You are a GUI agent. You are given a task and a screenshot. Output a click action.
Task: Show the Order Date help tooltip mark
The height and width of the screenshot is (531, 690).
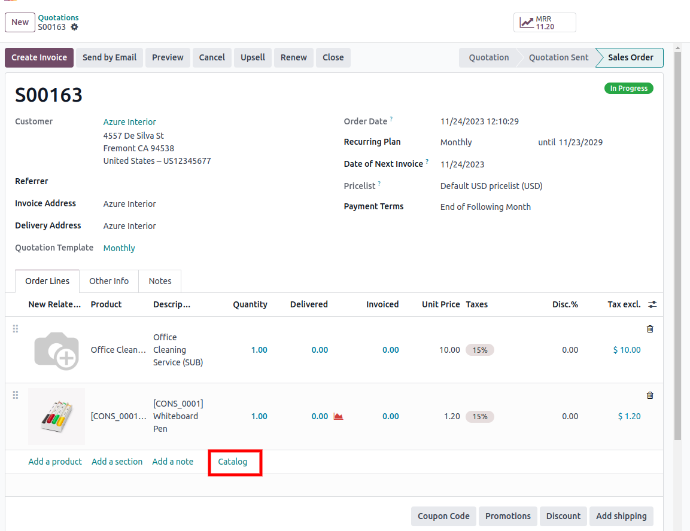(x=391, y=118)
